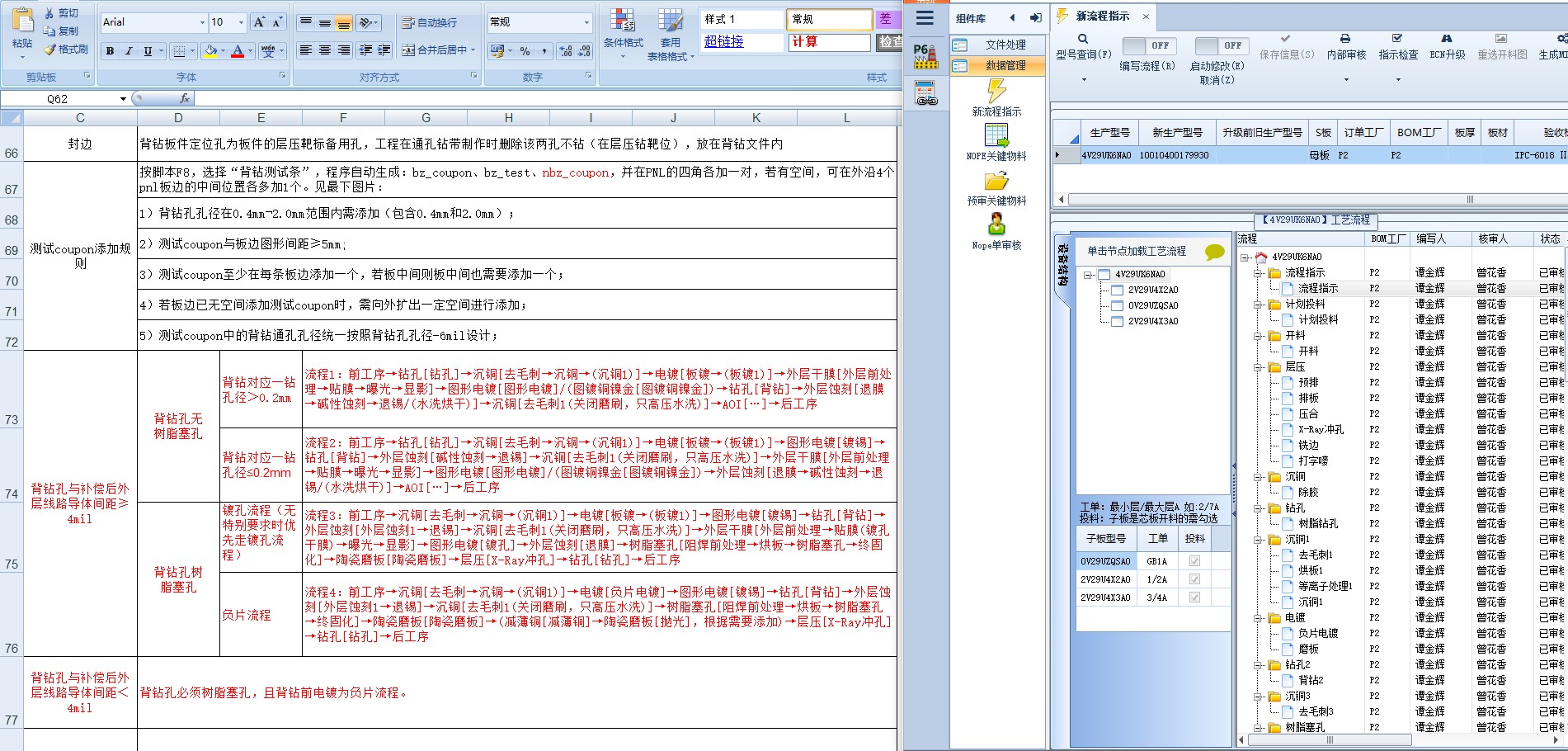
Task: Collapse the 开料 folder in process tree
Action: pos(1259,336)
